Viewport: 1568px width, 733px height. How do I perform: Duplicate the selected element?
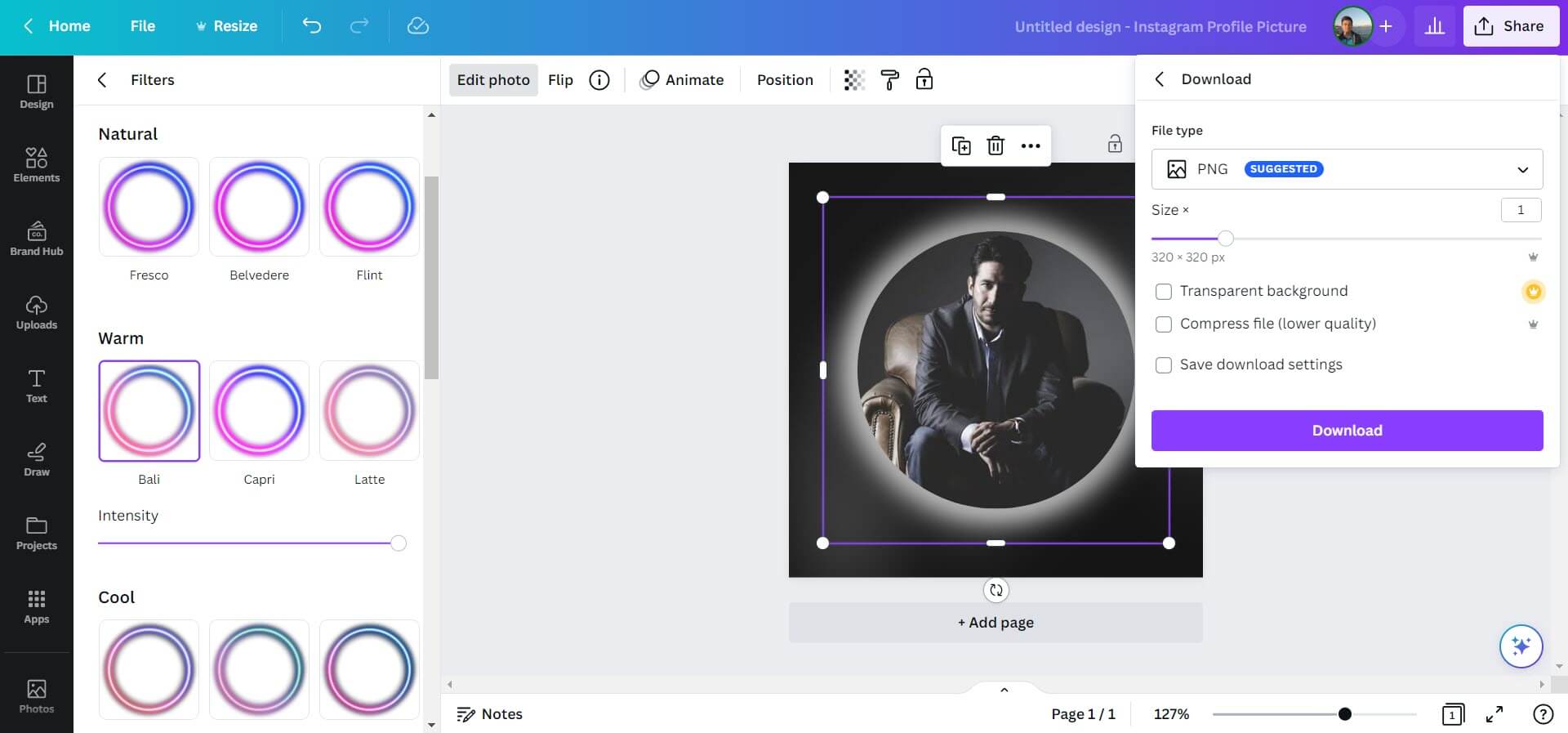point(961,145)
